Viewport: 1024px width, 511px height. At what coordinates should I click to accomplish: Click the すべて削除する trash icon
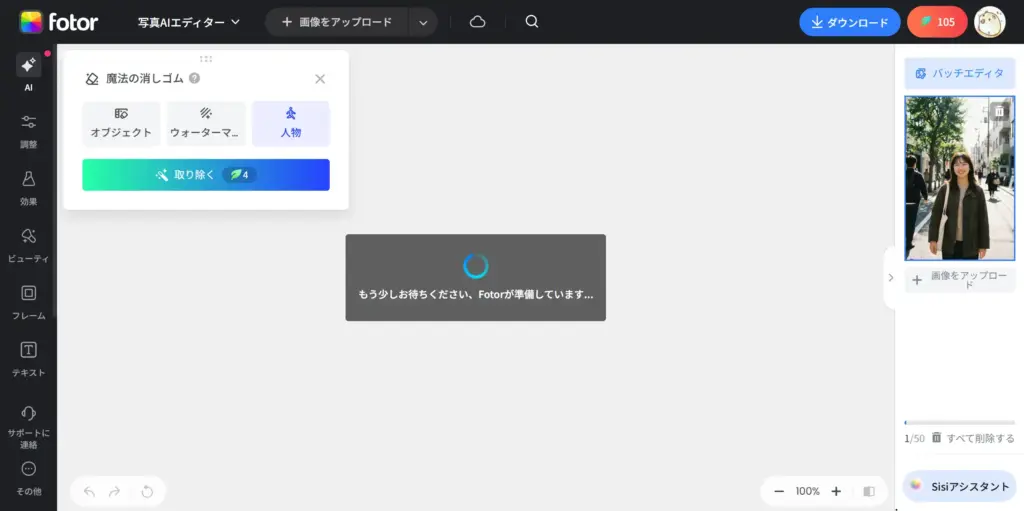tap(936, 438)
